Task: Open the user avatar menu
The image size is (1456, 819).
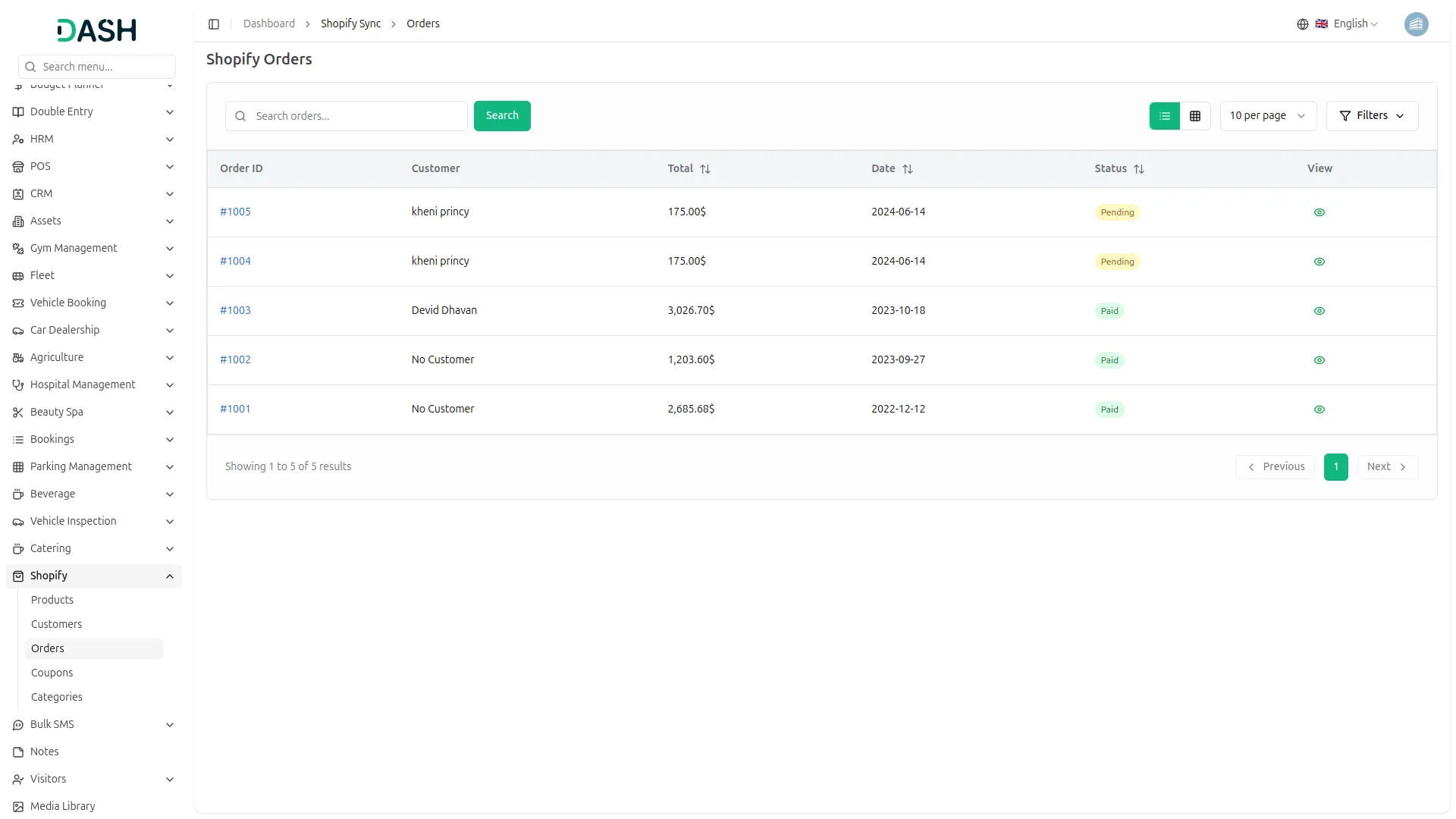Action: pyautogui.click(x=1416, y=24)
